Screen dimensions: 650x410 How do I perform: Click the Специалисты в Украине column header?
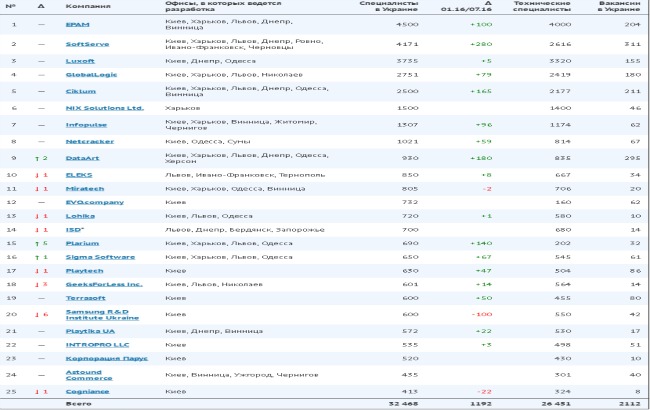click(x=382, y=8)
